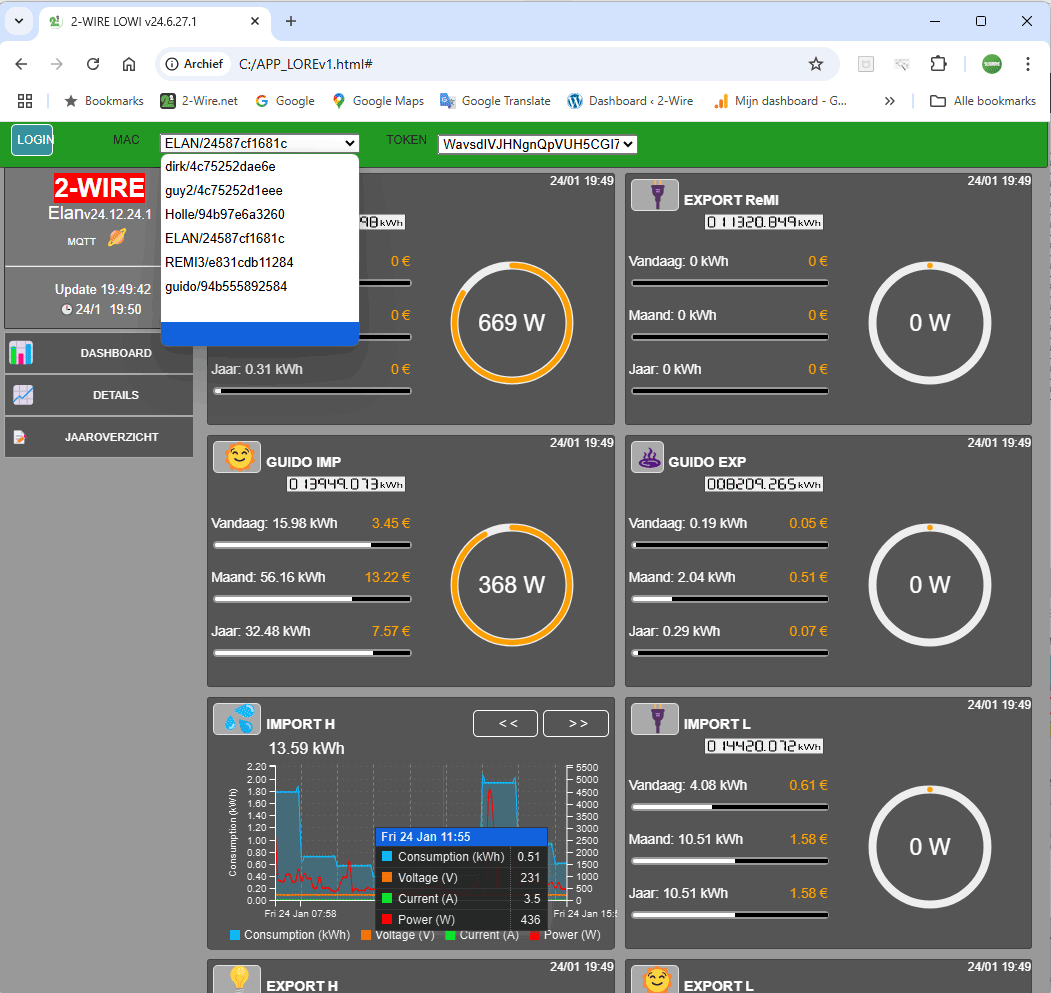Click GUIDO IMP Maand progress bar
The image size is (1051, 993).
pos(312,599)
